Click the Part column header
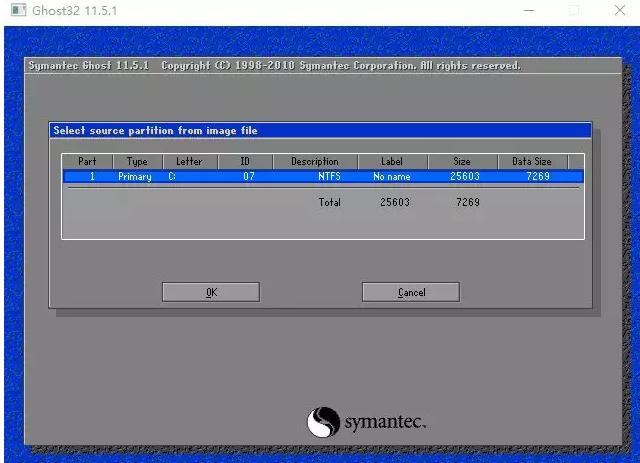Viewport: 640px width, 463px height. point(87,161)
